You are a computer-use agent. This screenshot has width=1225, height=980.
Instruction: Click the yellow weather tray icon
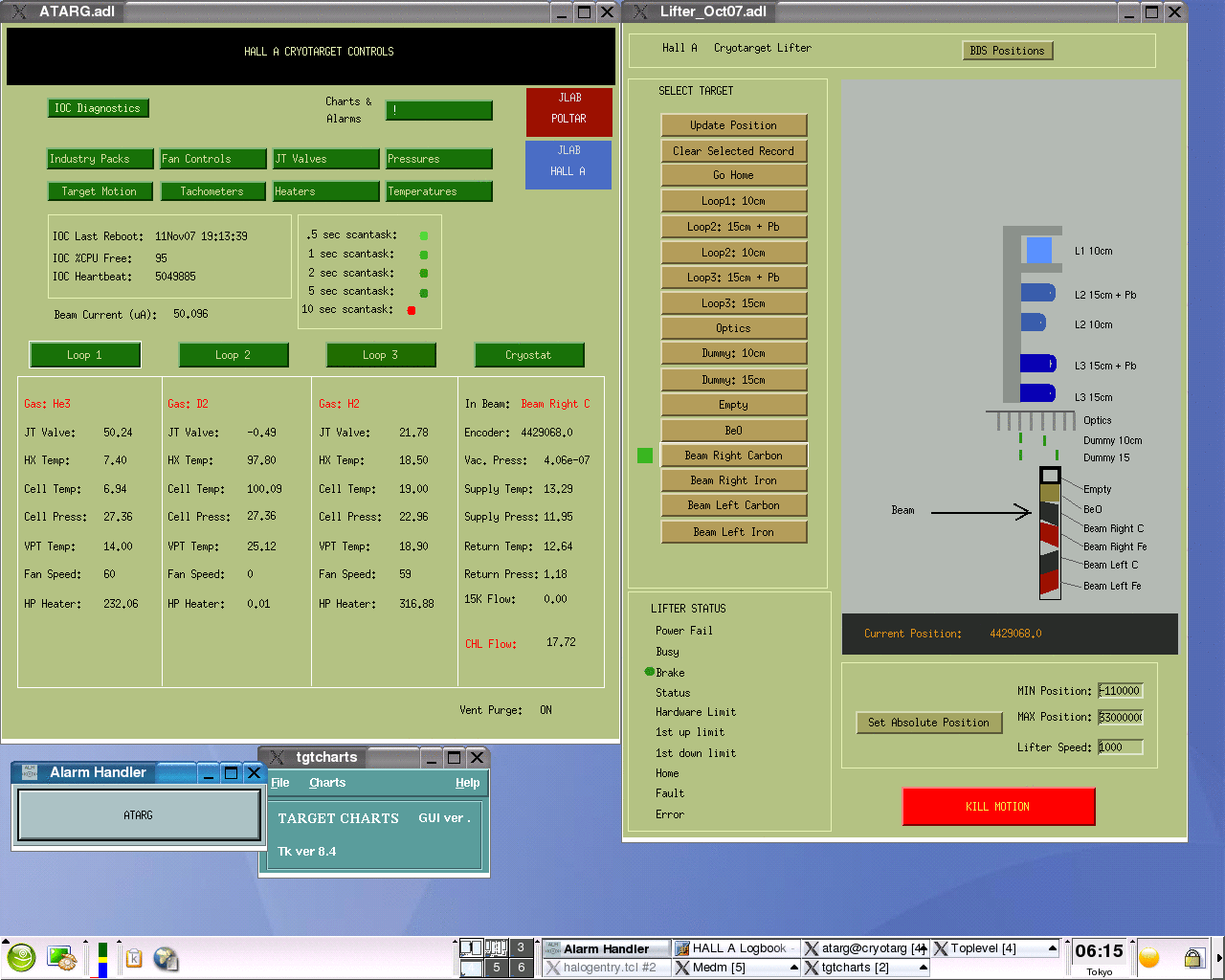pos(1149,957)
